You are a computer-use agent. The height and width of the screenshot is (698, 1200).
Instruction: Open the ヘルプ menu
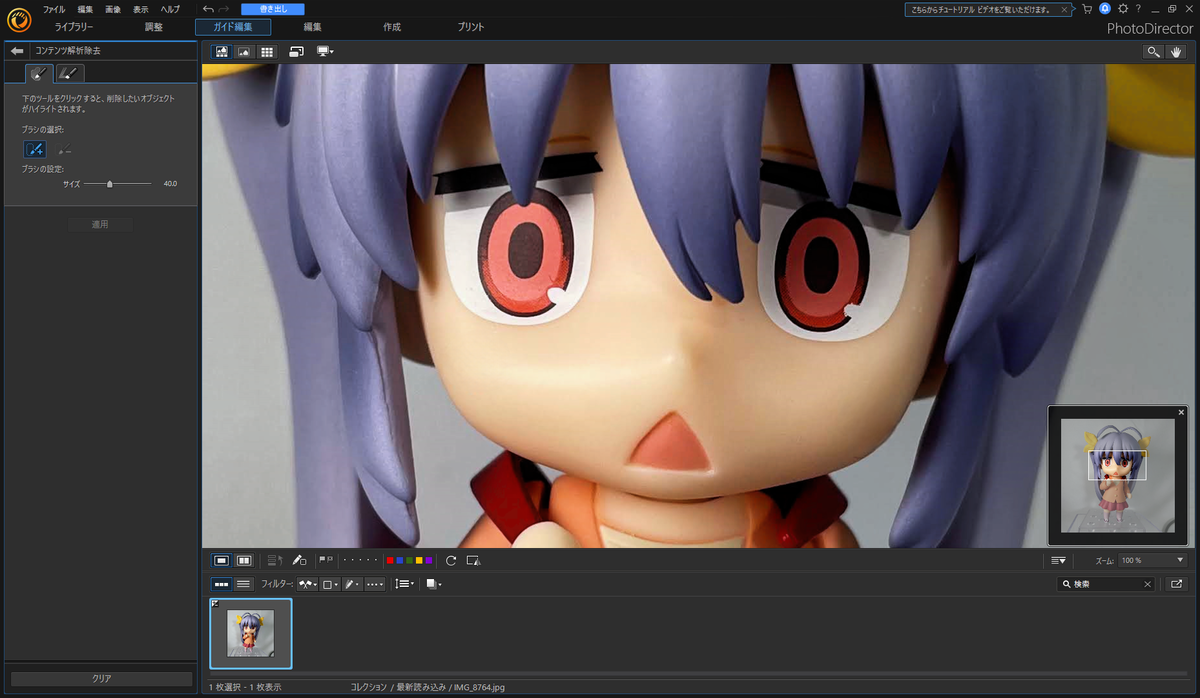point(171,9)
